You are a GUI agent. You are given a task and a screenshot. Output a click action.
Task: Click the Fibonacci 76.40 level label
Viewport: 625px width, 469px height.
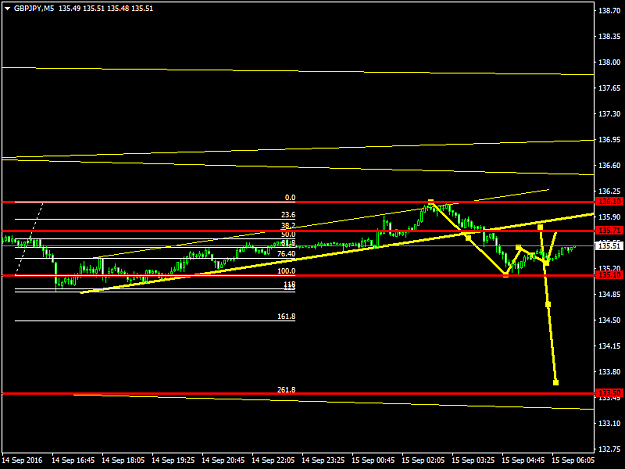(x=286, y=254)
